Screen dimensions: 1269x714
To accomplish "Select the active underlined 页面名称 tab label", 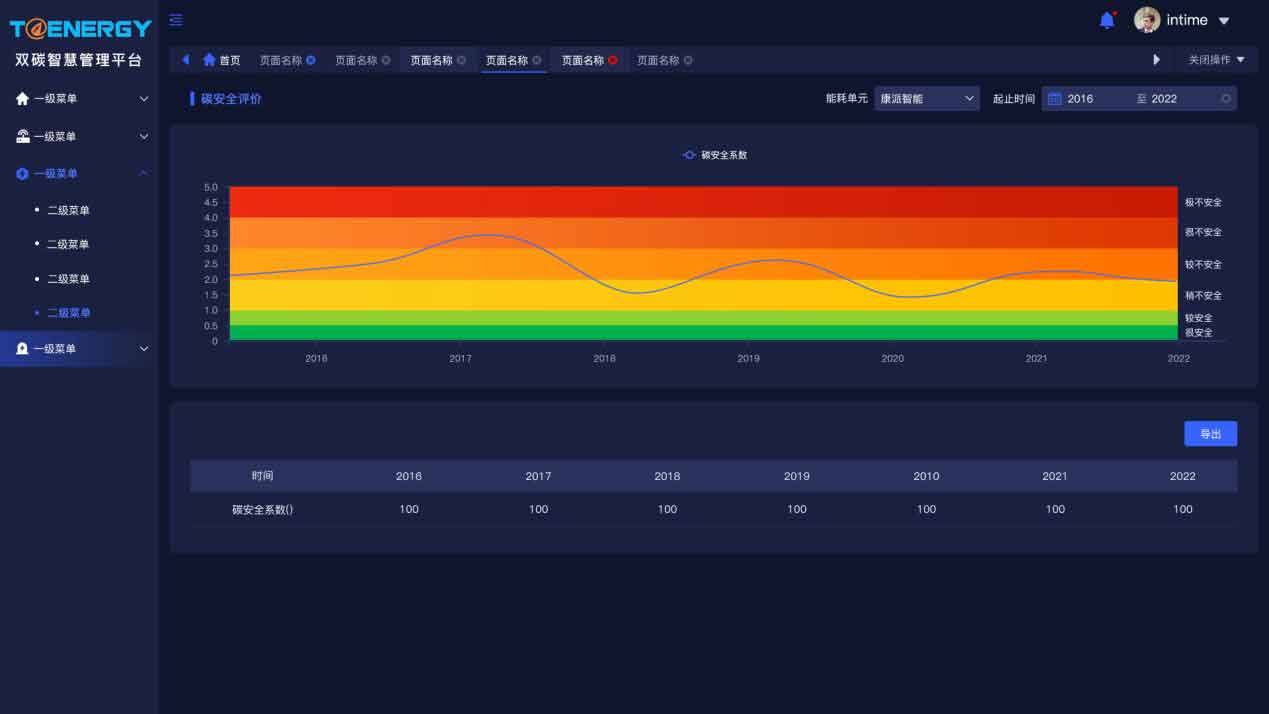I will point(507,60).
